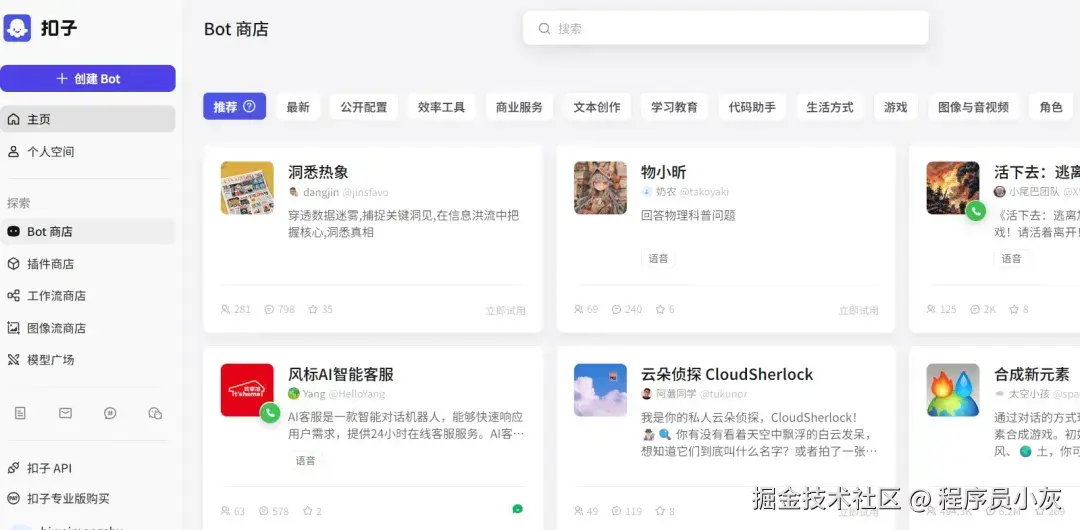
Task: Open the WeChat icon in sidebar
Action: (155, 413)
